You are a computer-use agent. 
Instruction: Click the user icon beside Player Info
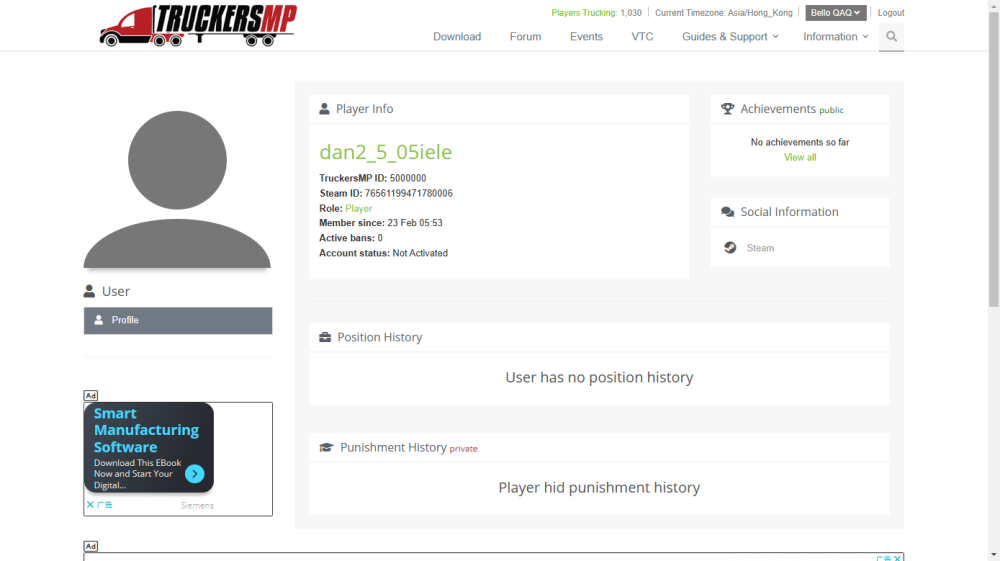324,109
